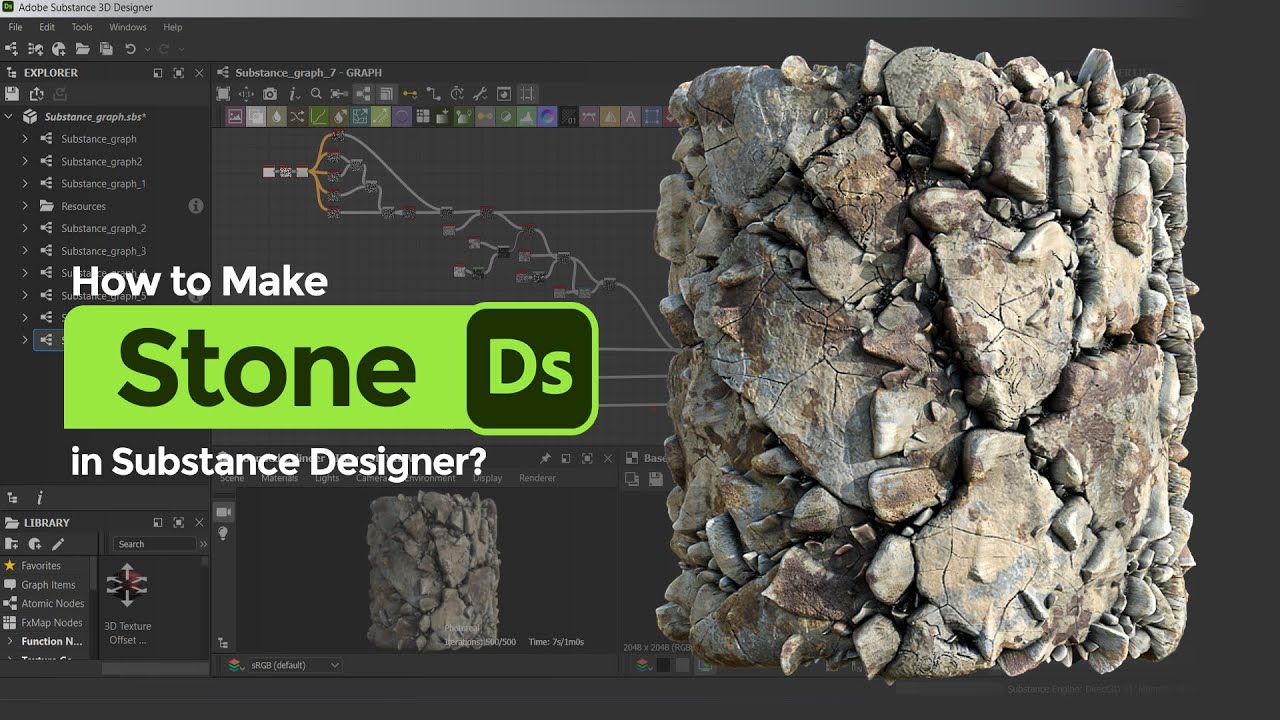Add the FX-Map grid node

coord(422,117)
